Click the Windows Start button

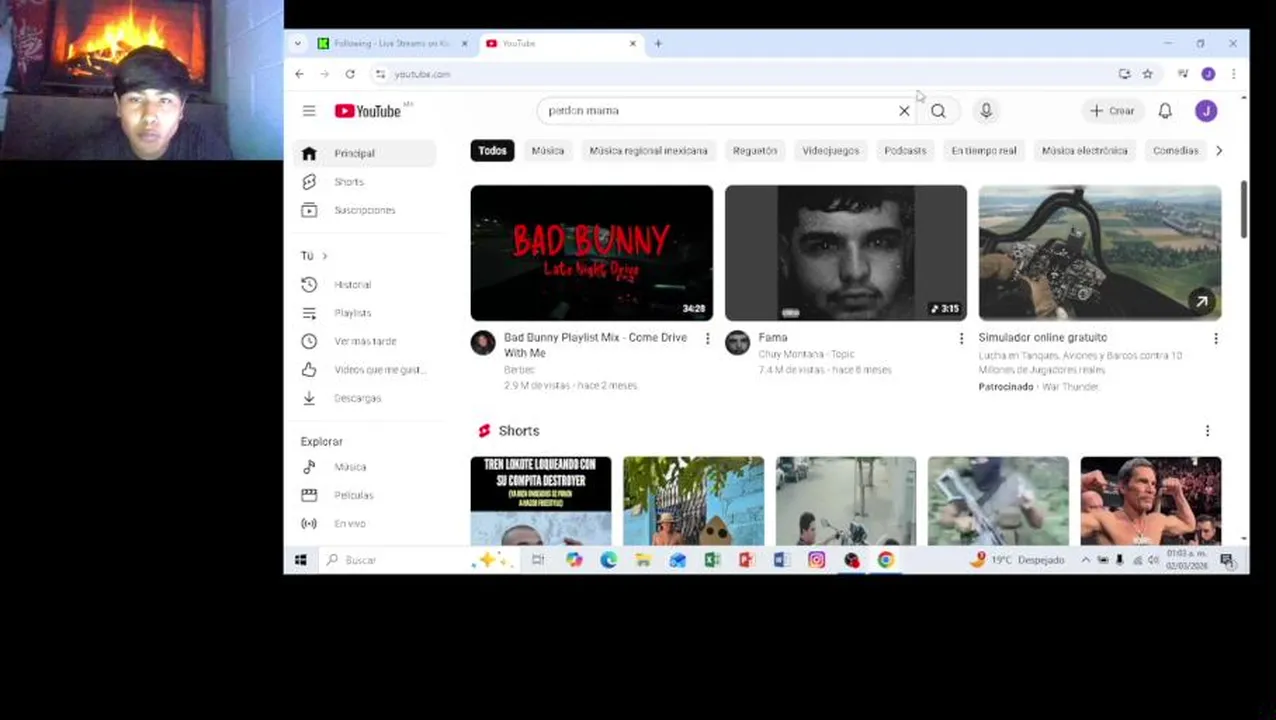(x=300, y=560)
